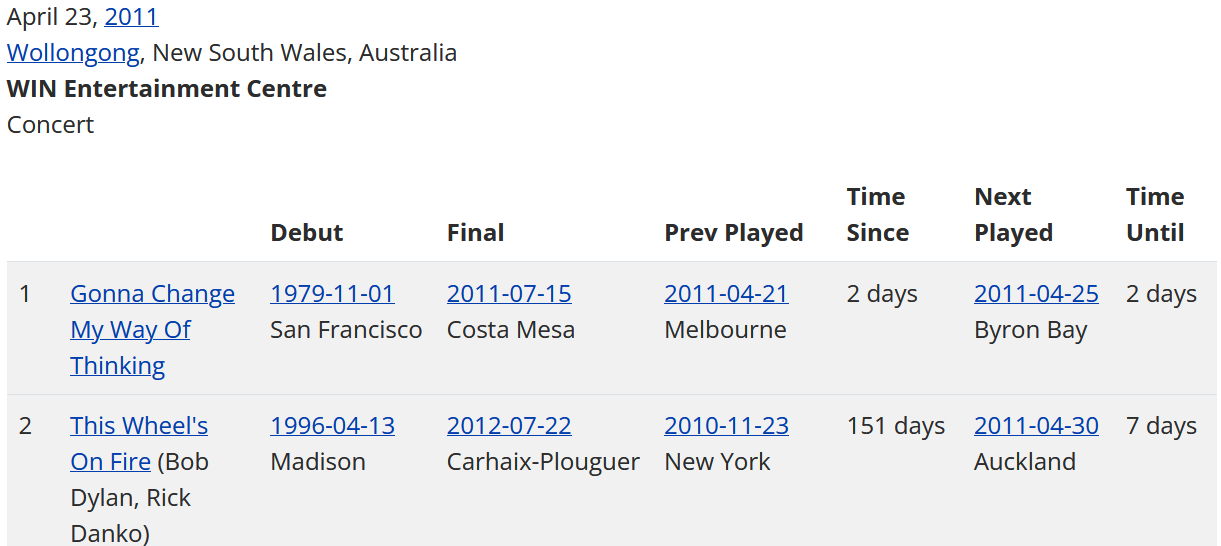Open final date 2012-07-22 link

[509, 426]
